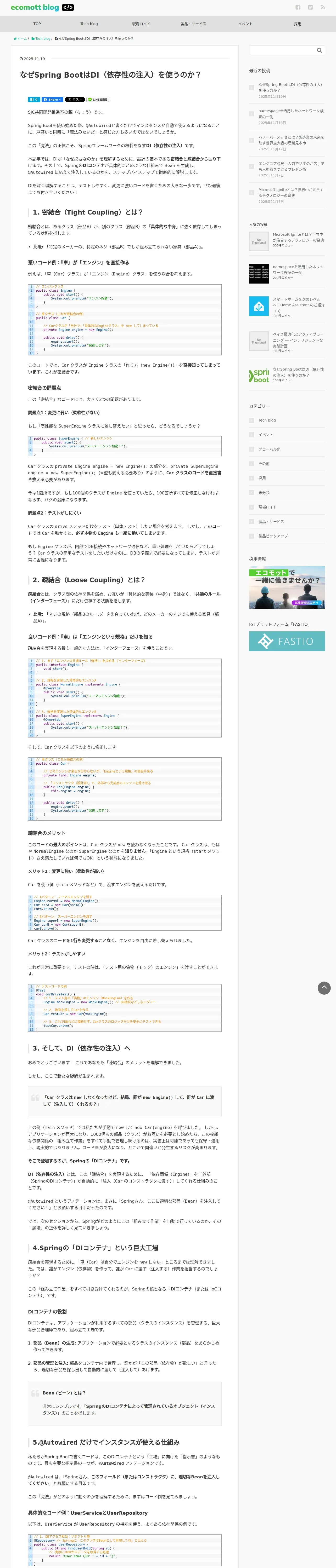This screenshot has width=336, height=1568.
Task: Open the 採用 navigation menu item
Action: pos(298,24)
